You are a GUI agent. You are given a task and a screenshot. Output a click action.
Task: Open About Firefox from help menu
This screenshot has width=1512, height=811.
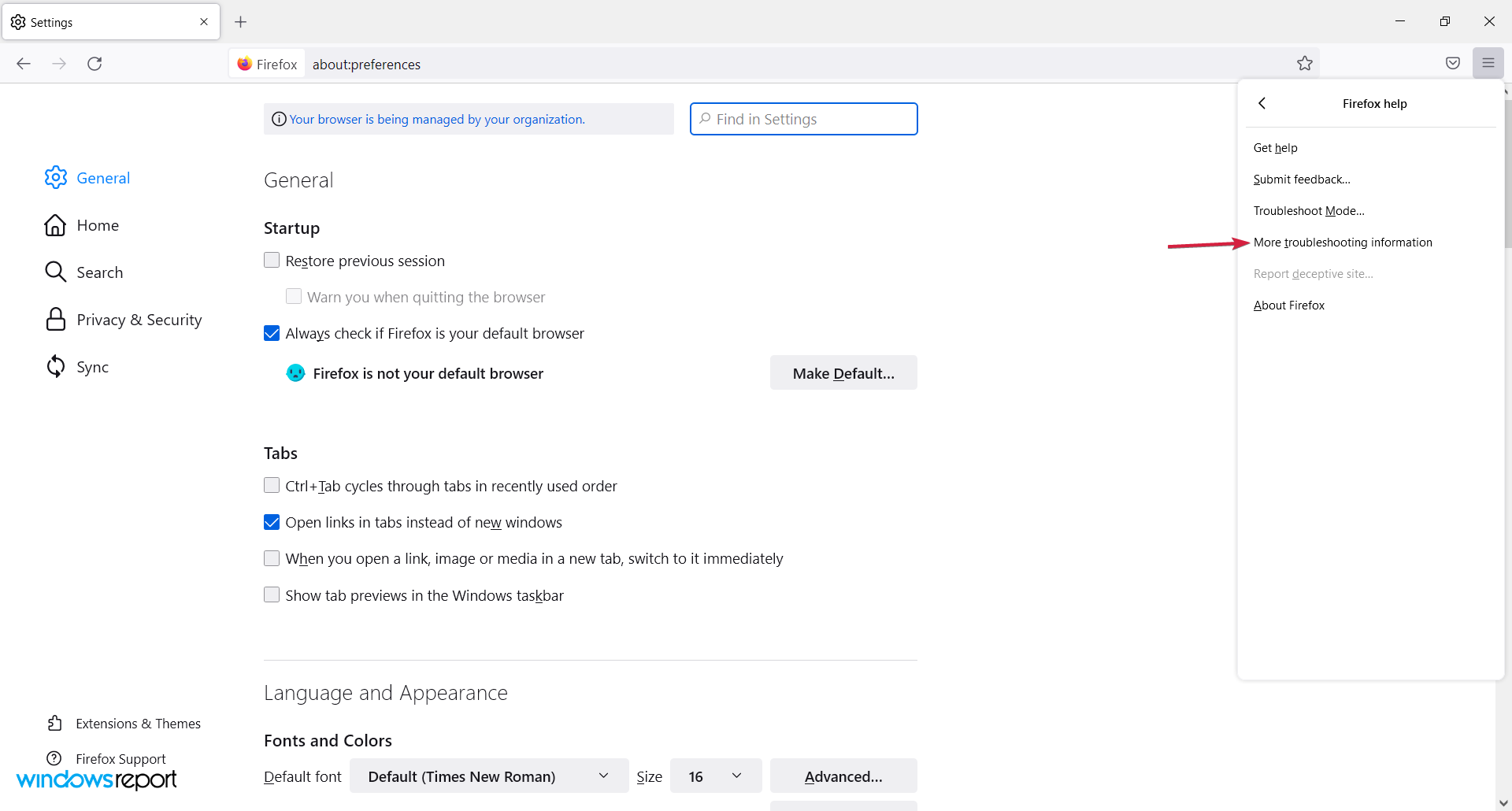coord(1370,306)
